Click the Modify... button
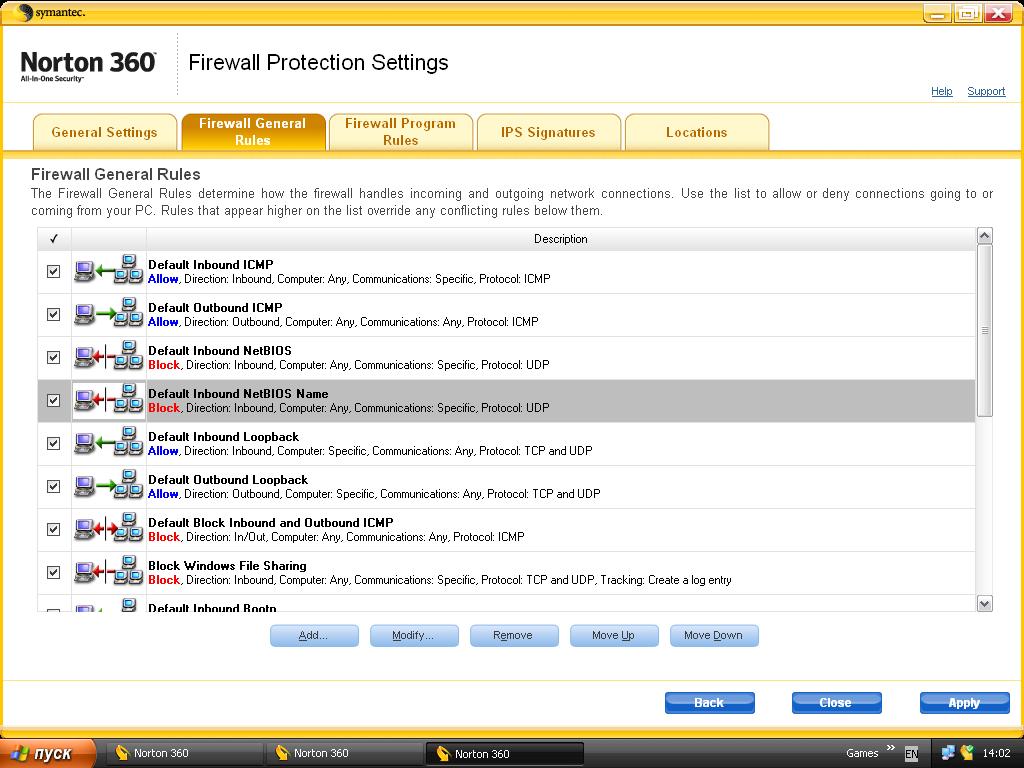Image resolution: width=1024 pixels, height=768 pixels. 414,635
